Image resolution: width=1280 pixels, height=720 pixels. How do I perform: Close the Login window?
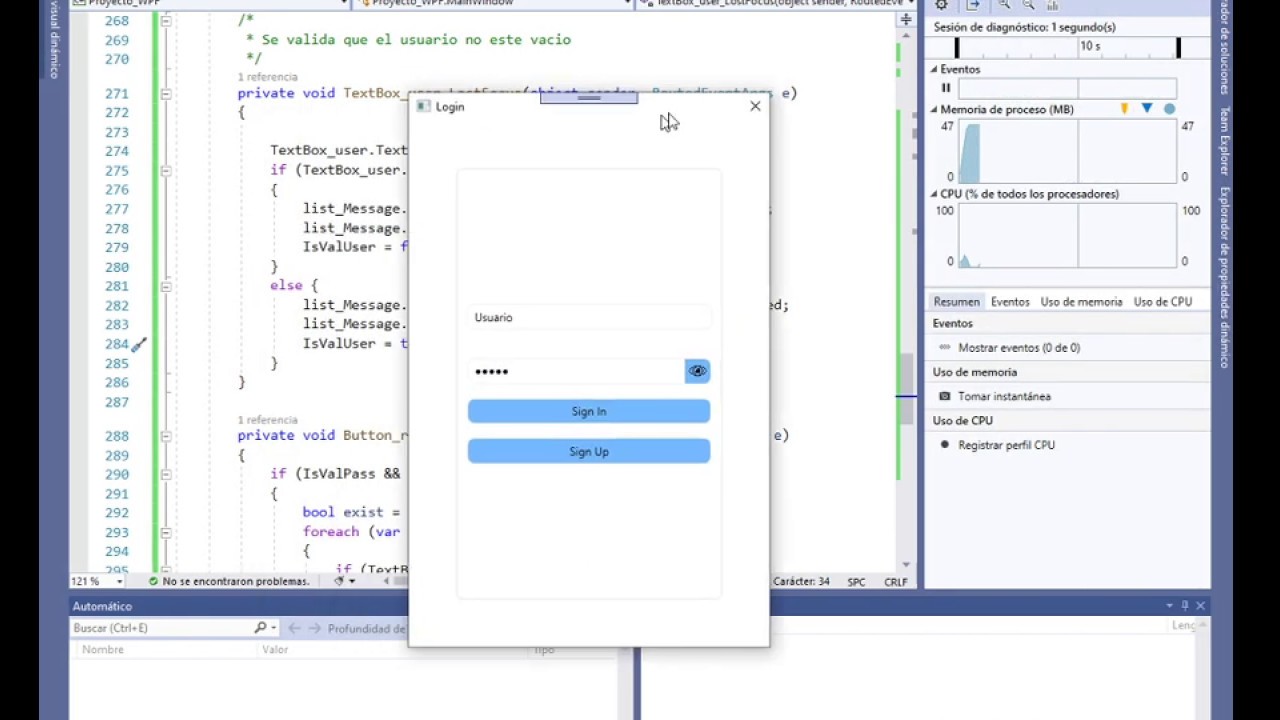tap(755, 106)
